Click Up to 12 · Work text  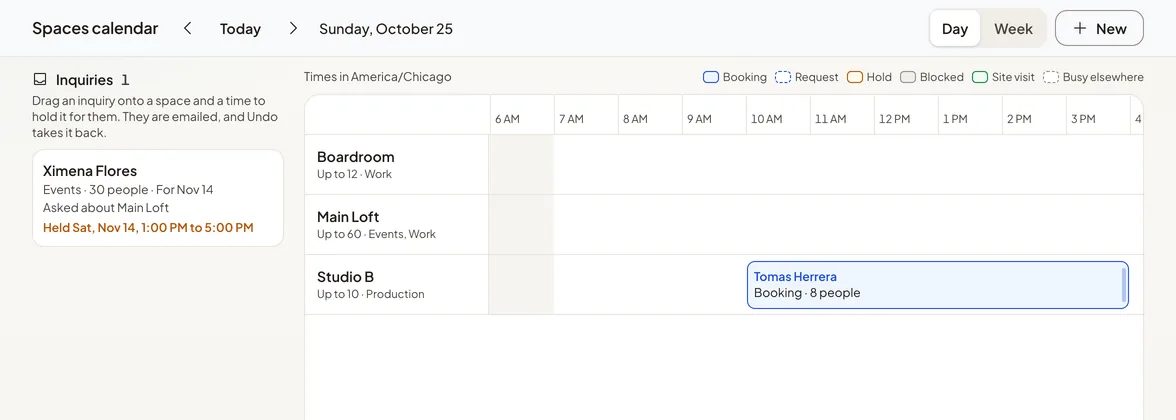coord(354,174)
